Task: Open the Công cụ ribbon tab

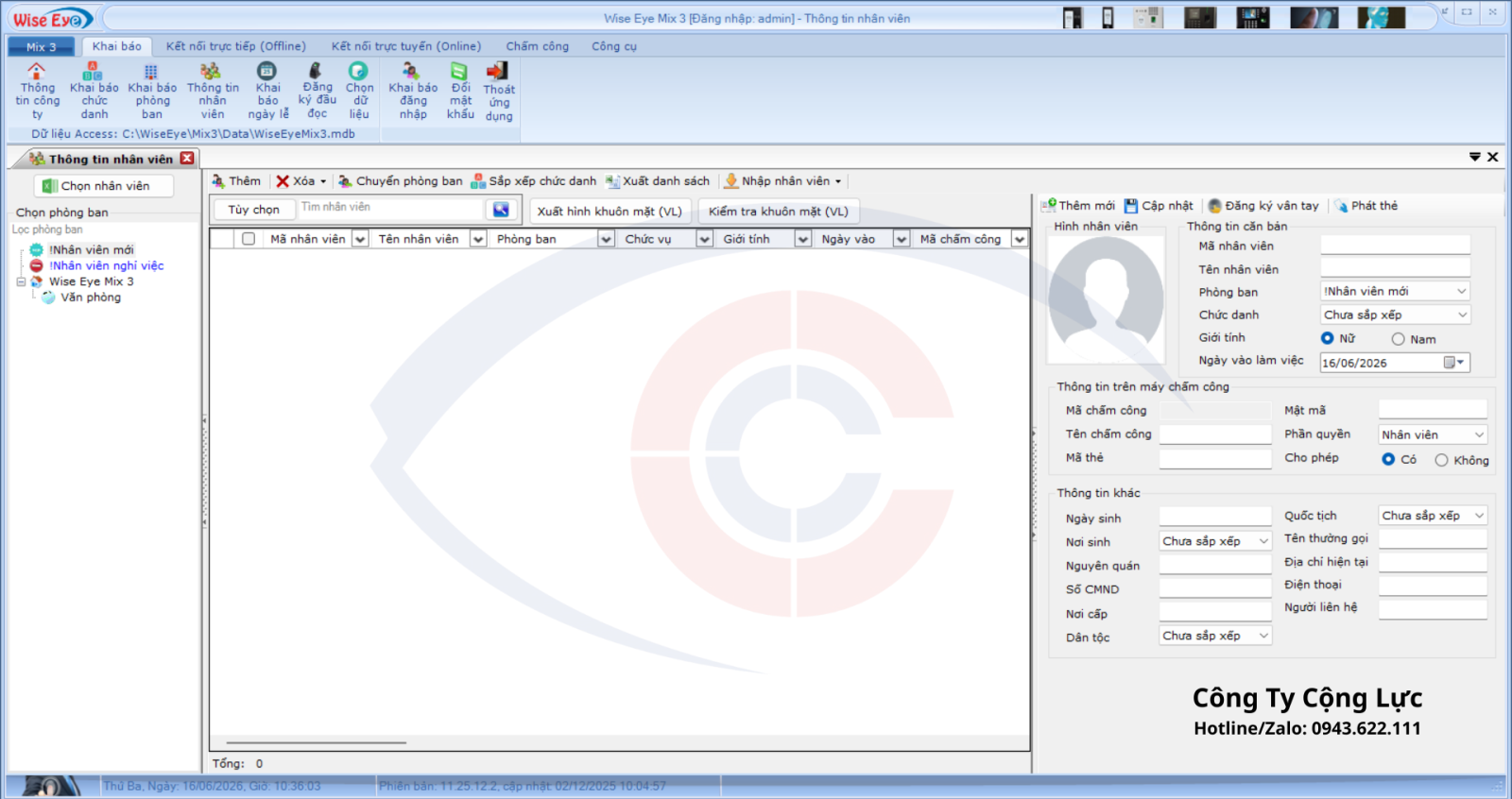Action: point(614,46)
